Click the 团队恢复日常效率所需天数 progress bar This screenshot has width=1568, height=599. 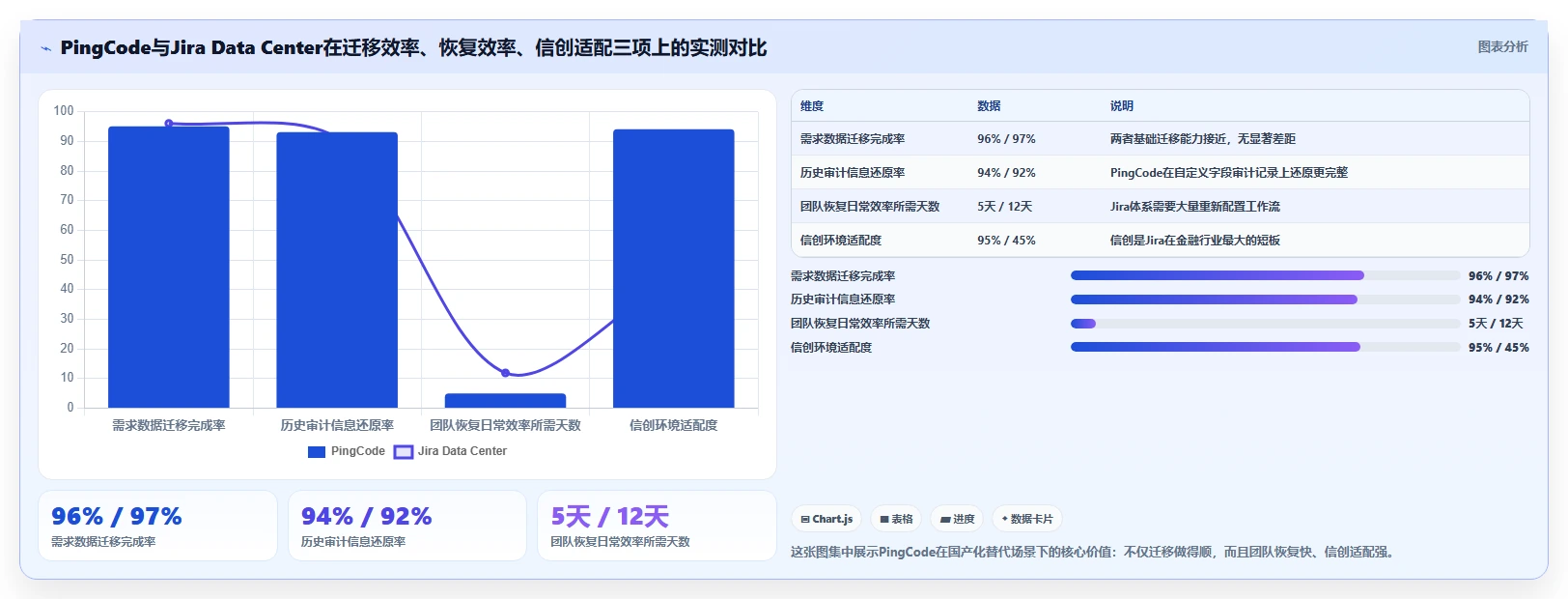click(x=1265, y=324)
